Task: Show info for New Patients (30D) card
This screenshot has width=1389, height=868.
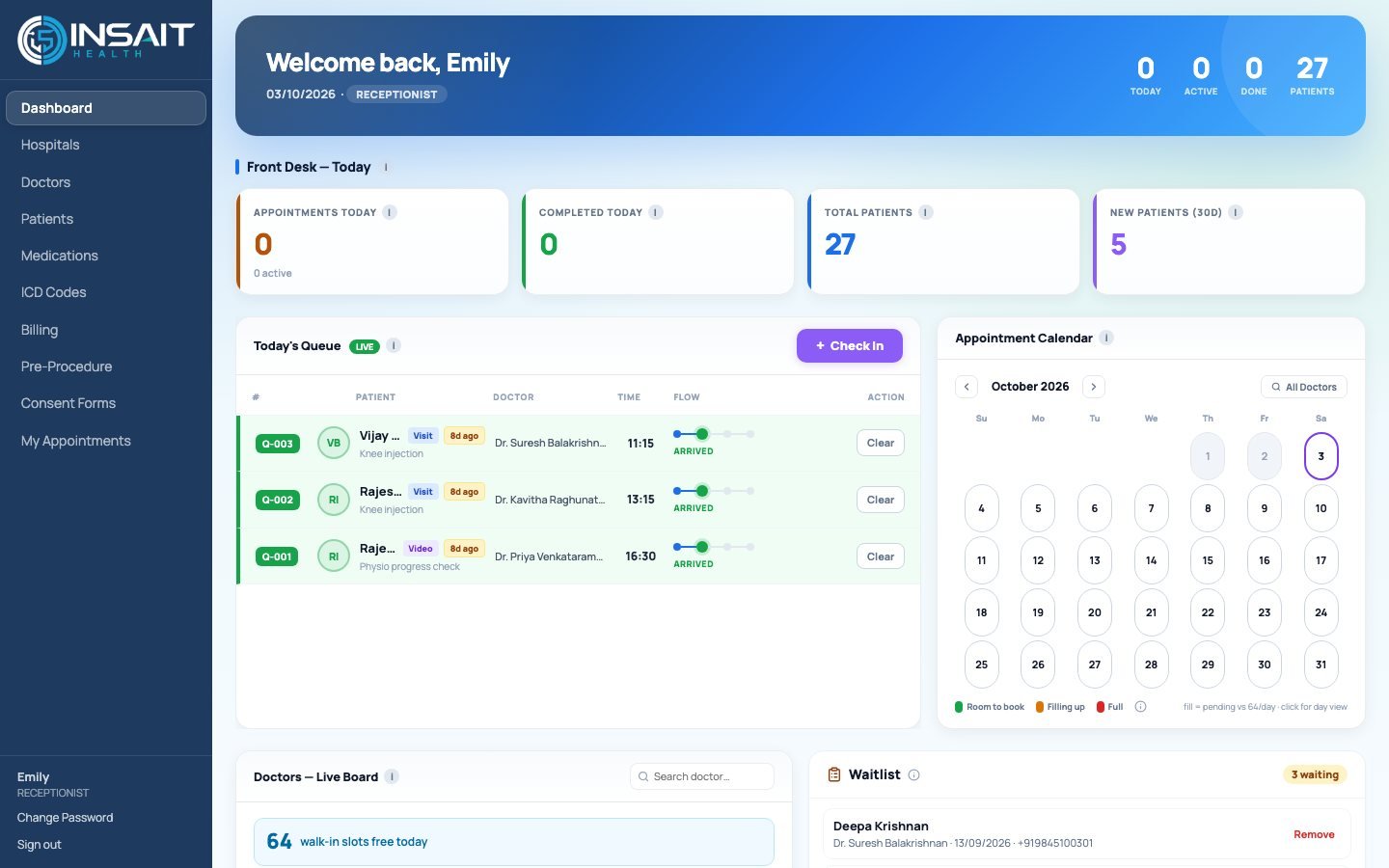Action: click(x=1236, y=212)
